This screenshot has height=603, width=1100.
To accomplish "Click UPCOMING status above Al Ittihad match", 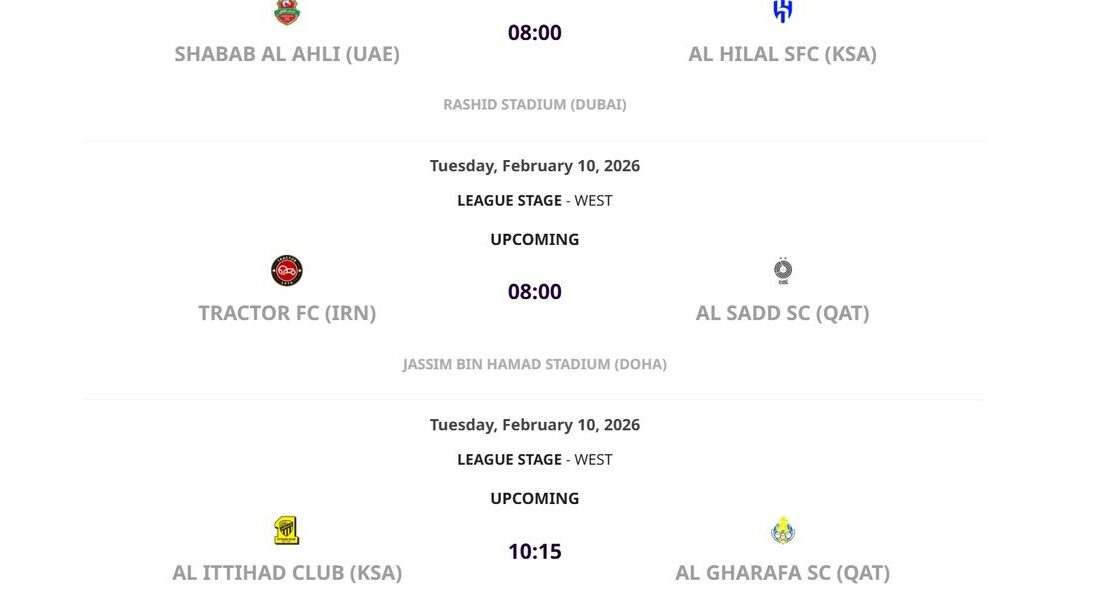I will click(535, 498).
